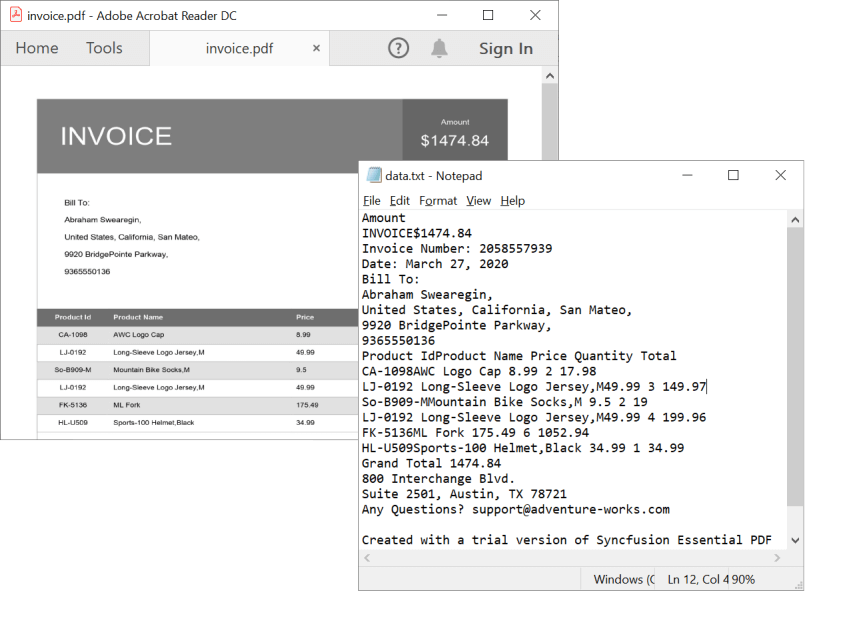Screen dimensions: 849x634
Task: Click 'Sports-100 Helmet,Black' in PDF table
Action: click(154, 422)
